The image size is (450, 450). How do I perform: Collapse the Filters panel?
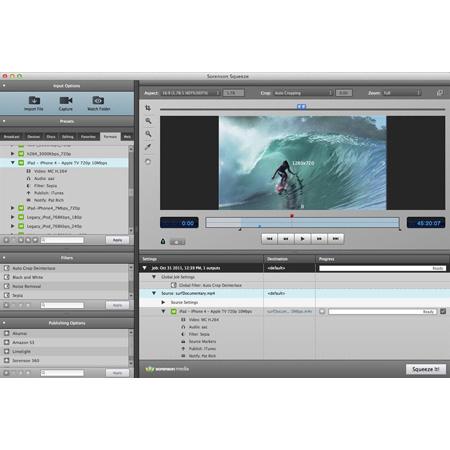[4, 258]
